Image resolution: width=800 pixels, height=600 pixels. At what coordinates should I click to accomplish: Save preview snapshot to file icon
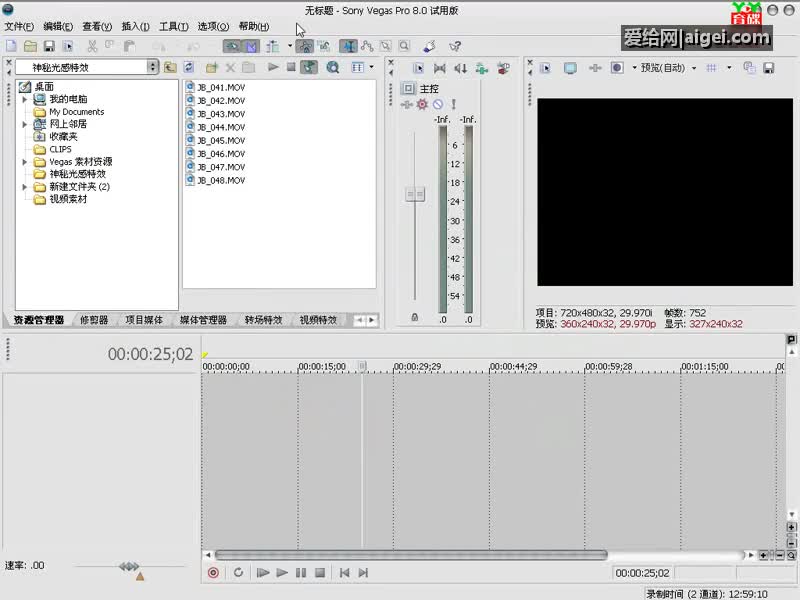pyautogui.click(x=768, y=68)
